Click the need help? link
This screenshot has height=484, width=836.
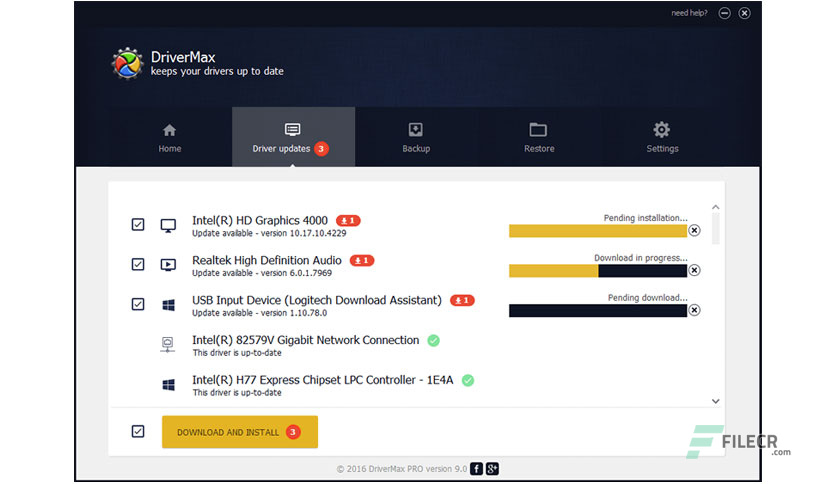point(689,13)
